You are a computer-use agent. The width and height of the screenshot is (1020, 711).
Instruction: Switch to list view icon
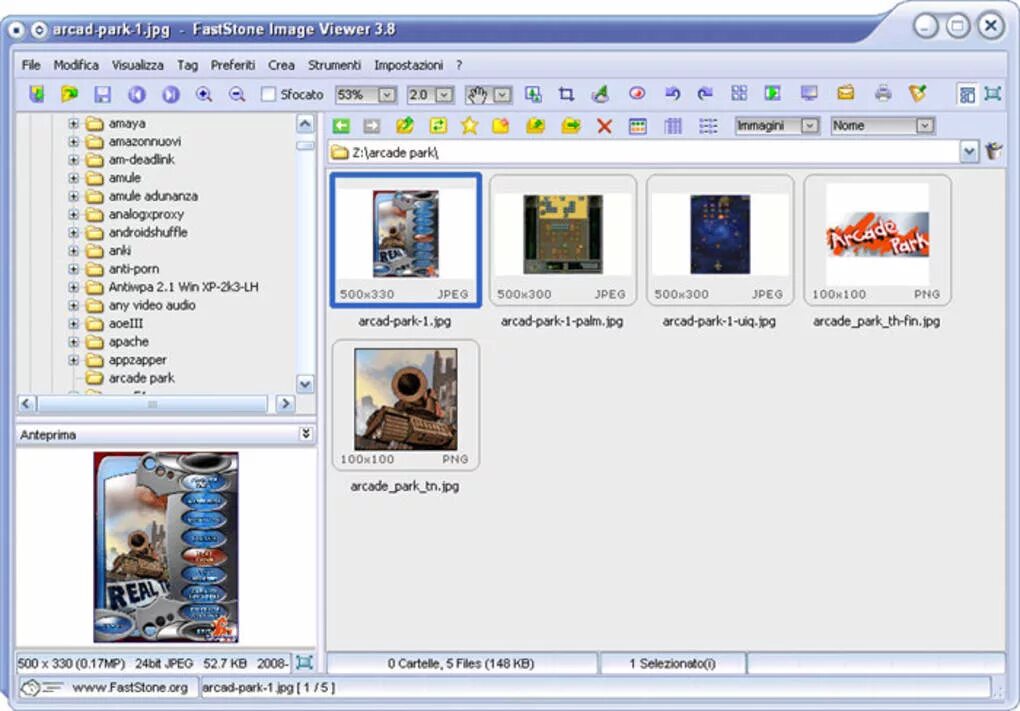[708, 126]
